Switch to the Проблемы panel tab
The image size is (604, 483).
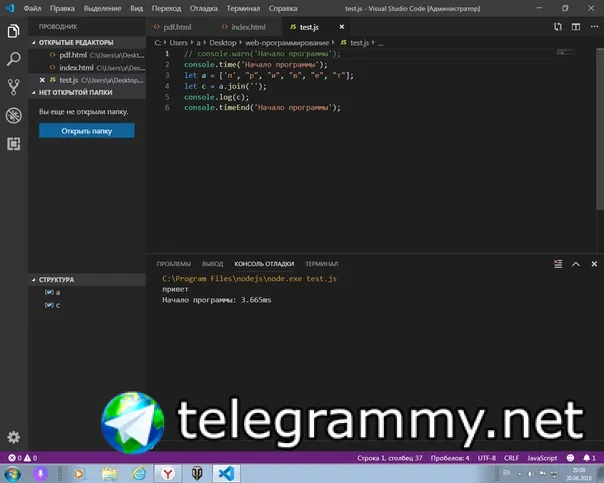pyautogui.click(x=173, y=264)
